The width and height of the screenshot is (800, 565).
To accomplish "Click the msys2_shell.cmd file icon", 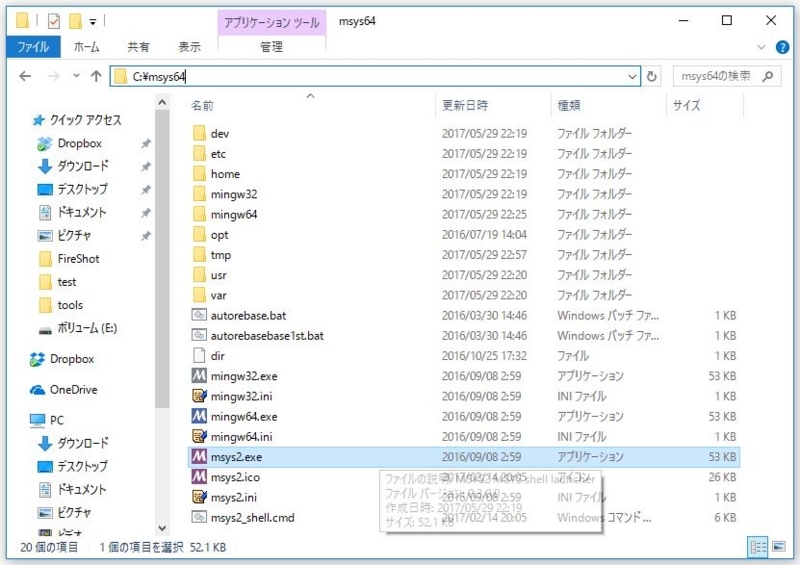I will point(199,517).
